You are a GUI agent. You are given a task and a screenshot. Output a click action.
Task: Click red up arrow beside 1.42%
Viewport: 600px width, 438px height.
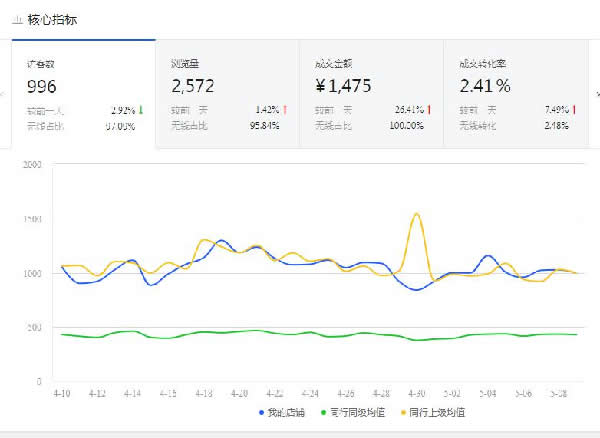tap(285, 109)
